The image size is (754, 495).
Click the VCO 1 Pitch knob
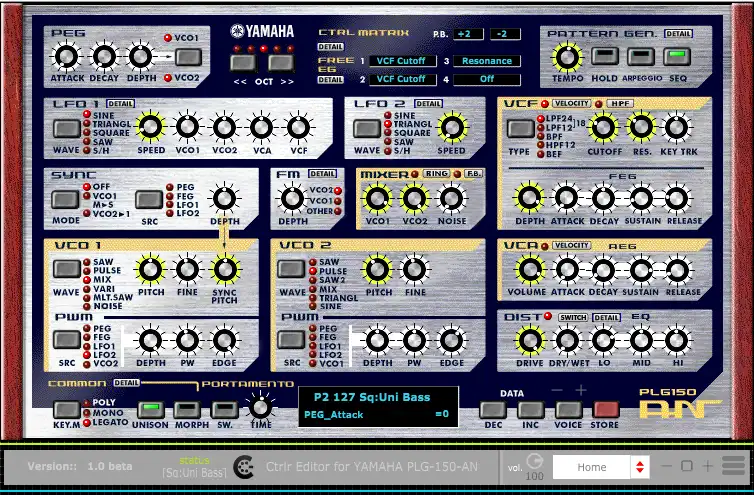click(x=151, y=269)
